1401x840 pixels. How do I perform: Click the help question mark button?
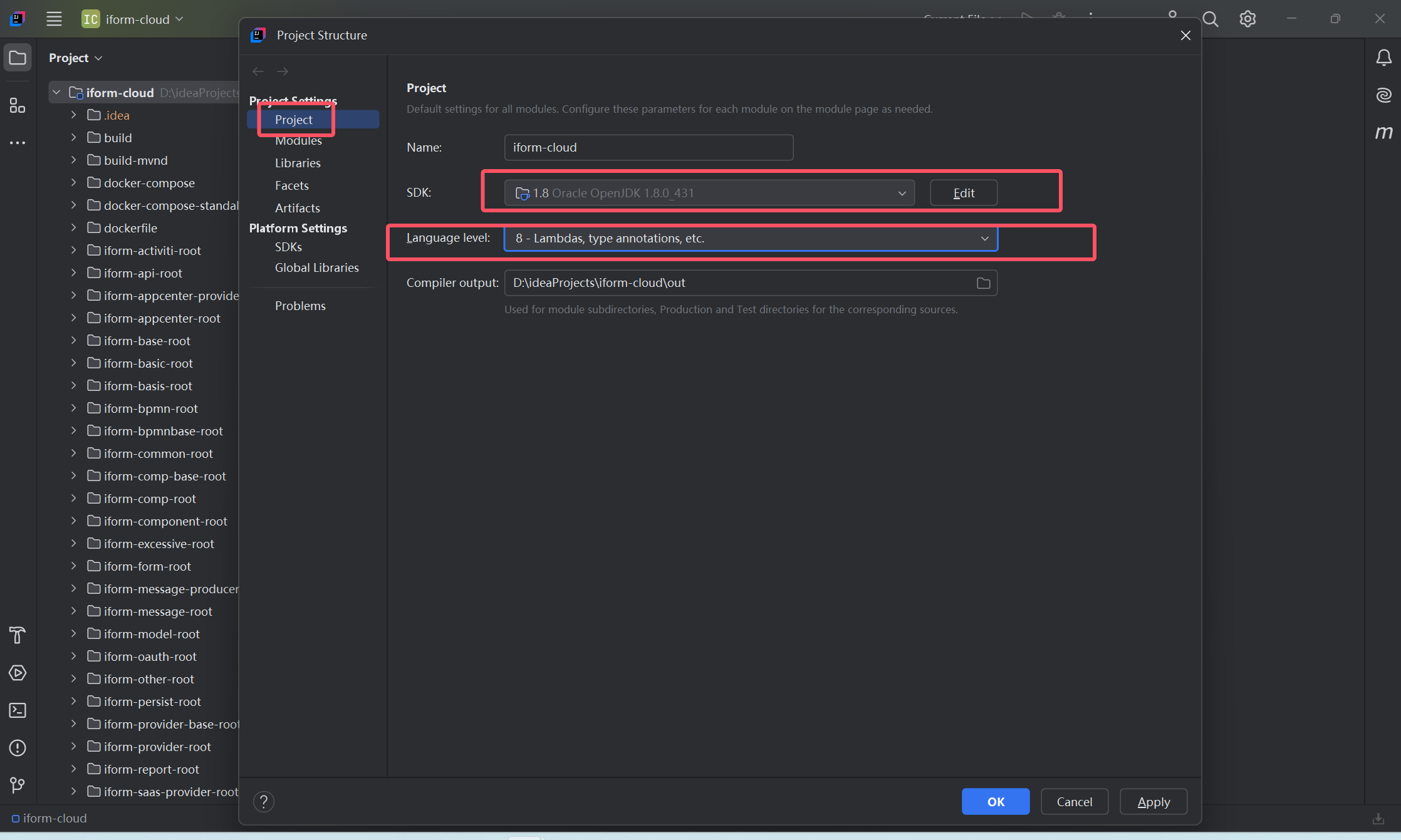click(264, 802)
